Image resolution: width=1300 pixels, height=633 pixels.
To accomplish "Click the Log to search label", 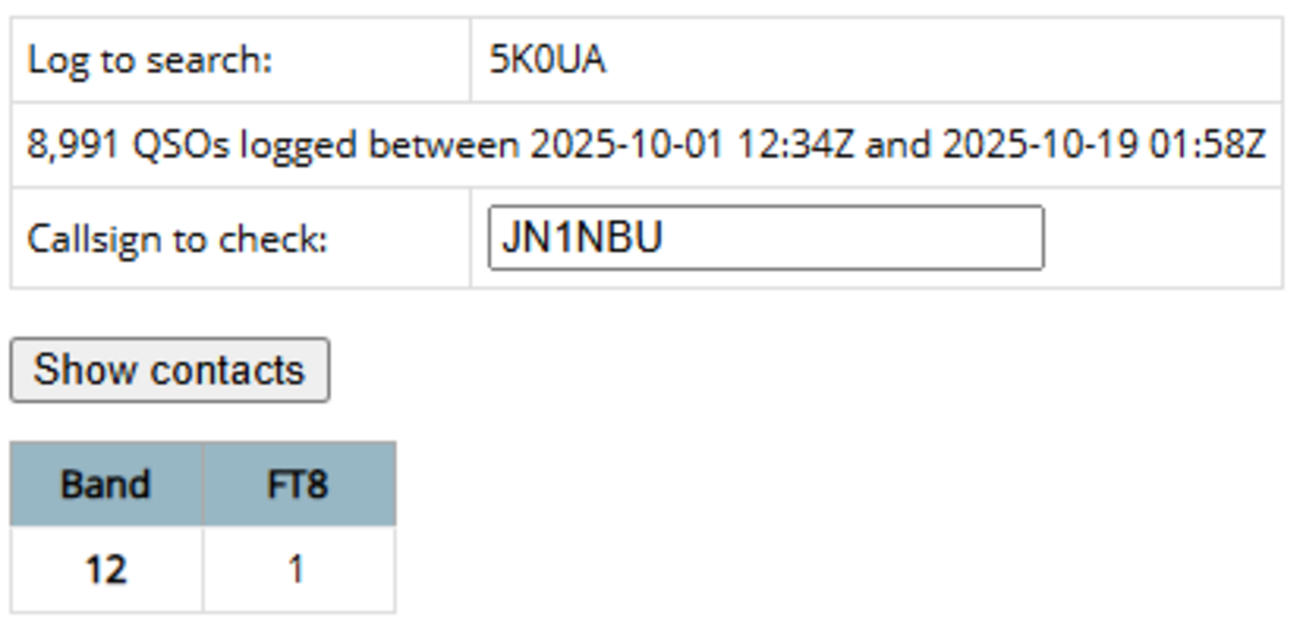I will coord(149,61).
